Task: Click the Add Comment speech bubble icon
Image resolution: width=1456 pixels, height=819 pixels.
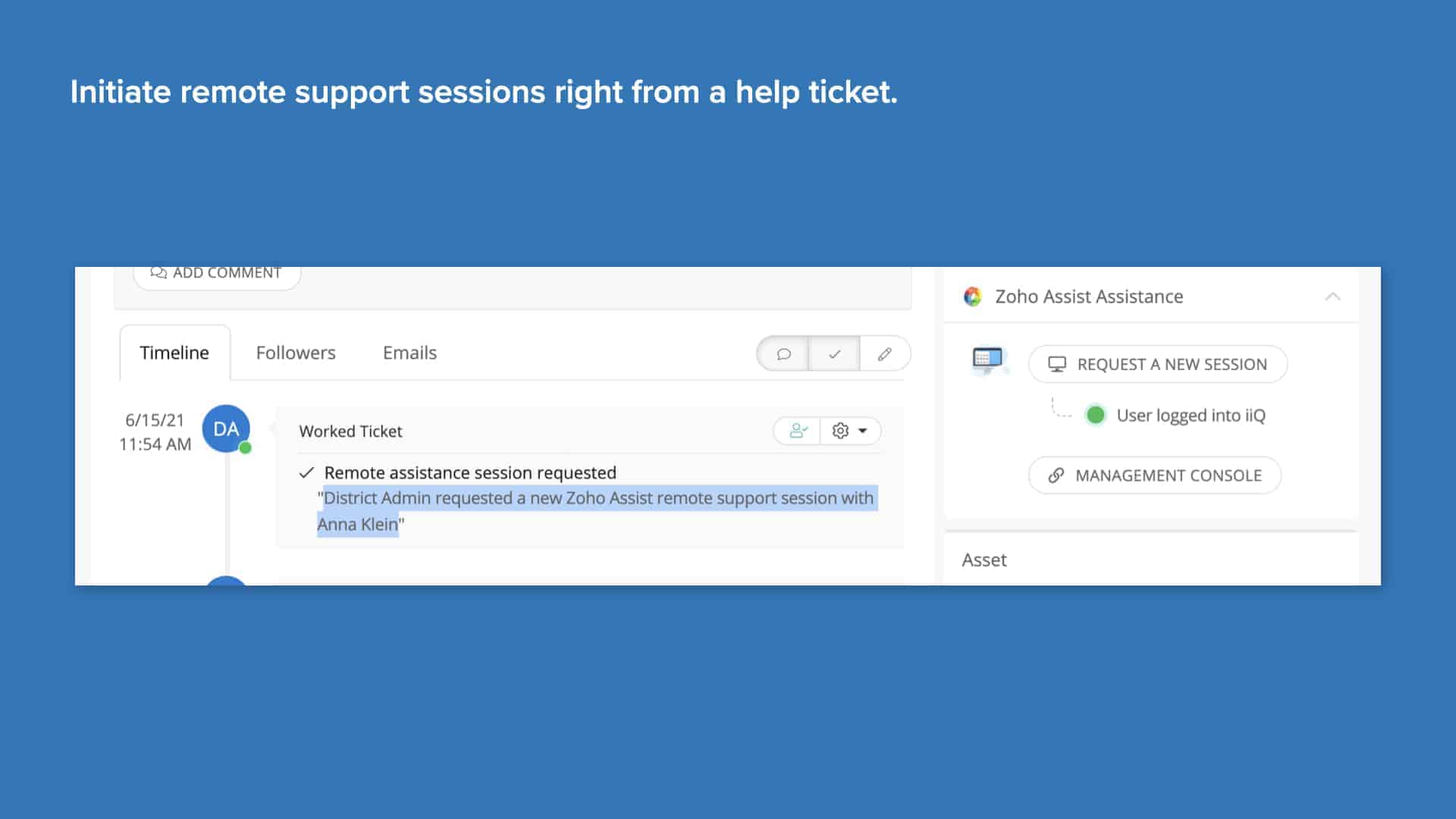Action: [158, 272]
